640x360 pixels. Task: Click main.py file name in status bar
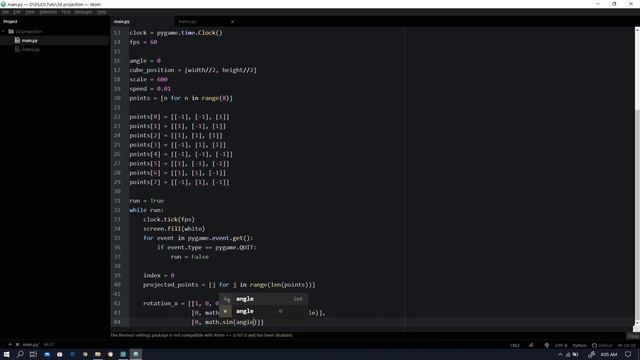[31, 344]
